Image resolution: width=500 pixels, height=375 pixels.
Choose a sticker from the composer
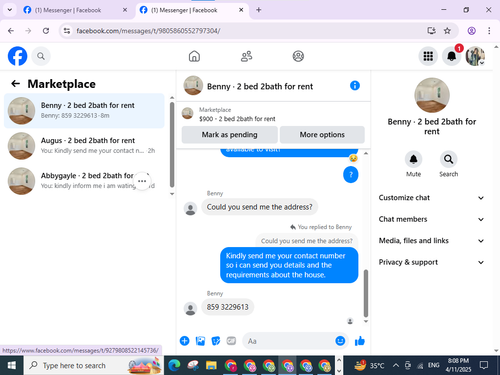coord(216,341)
